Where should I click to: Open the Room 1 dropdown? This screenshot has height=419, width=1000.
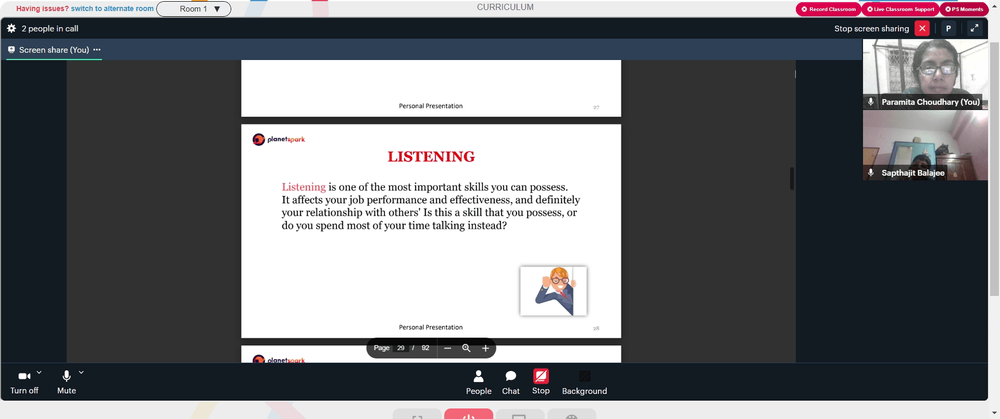(194, 9)
